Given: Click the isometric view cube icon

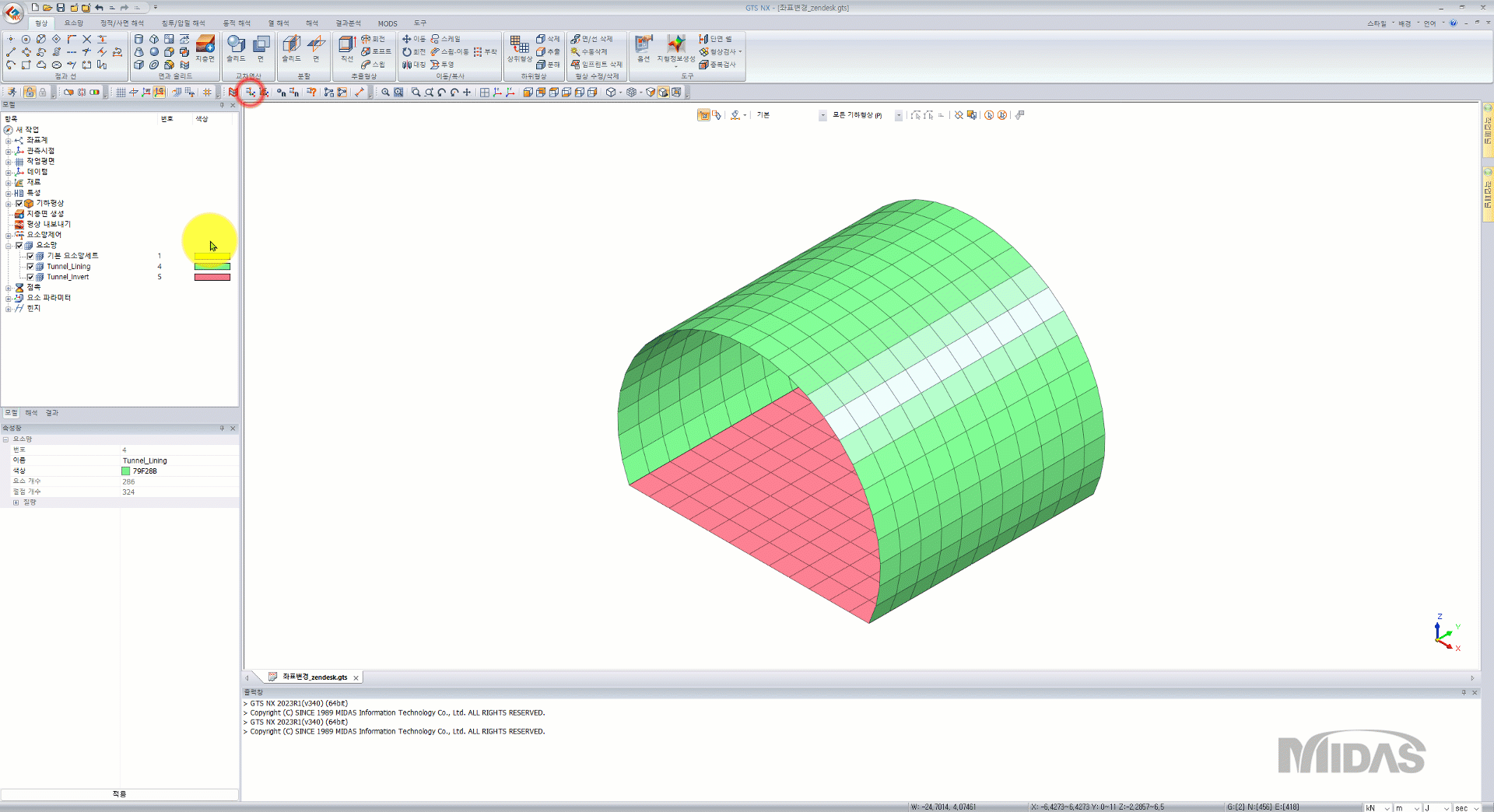Looking at the screenshot, I should (611, 92).
